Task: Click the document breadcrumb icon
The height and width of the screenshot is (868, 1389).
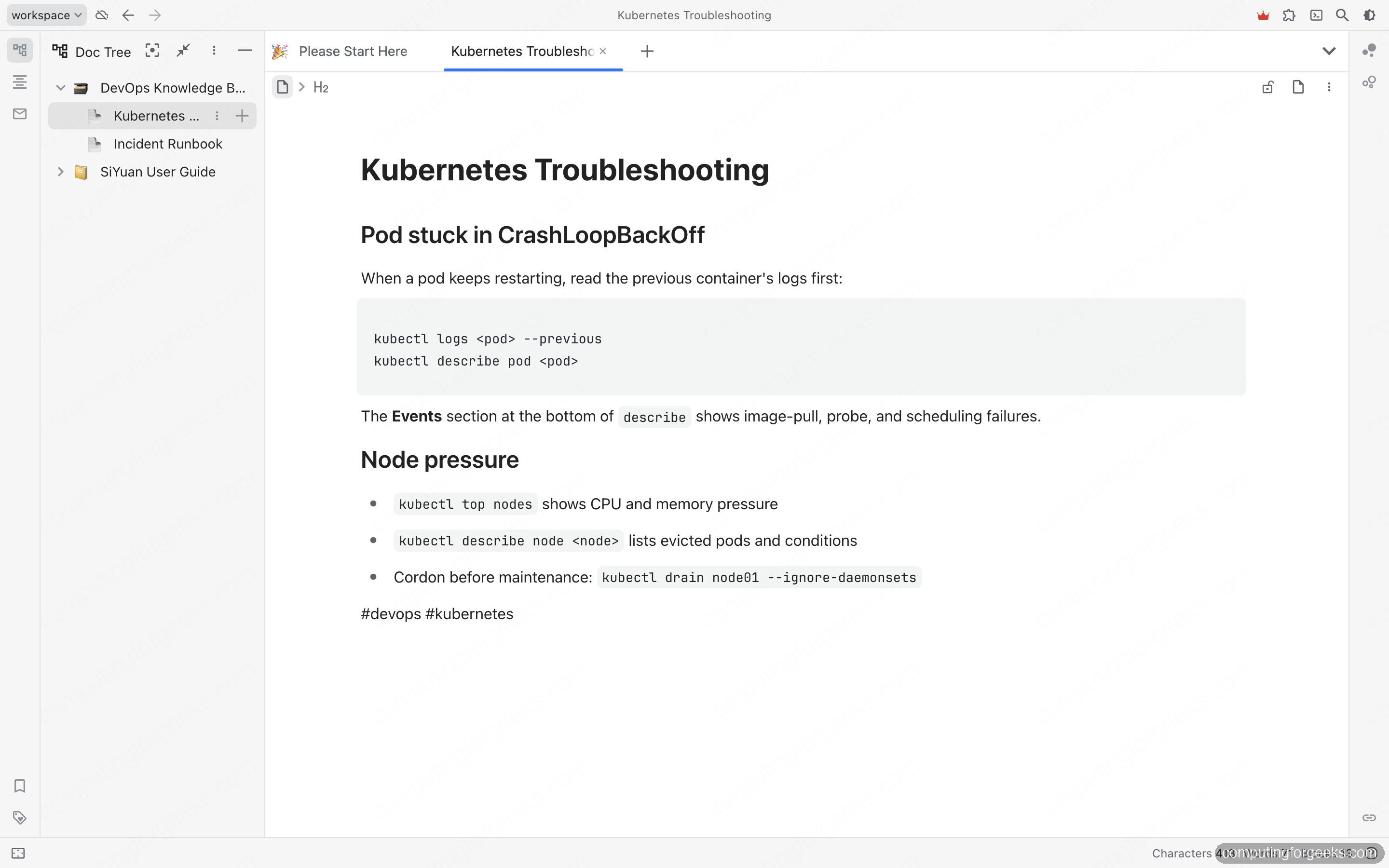Action: [x=283, y=87]
